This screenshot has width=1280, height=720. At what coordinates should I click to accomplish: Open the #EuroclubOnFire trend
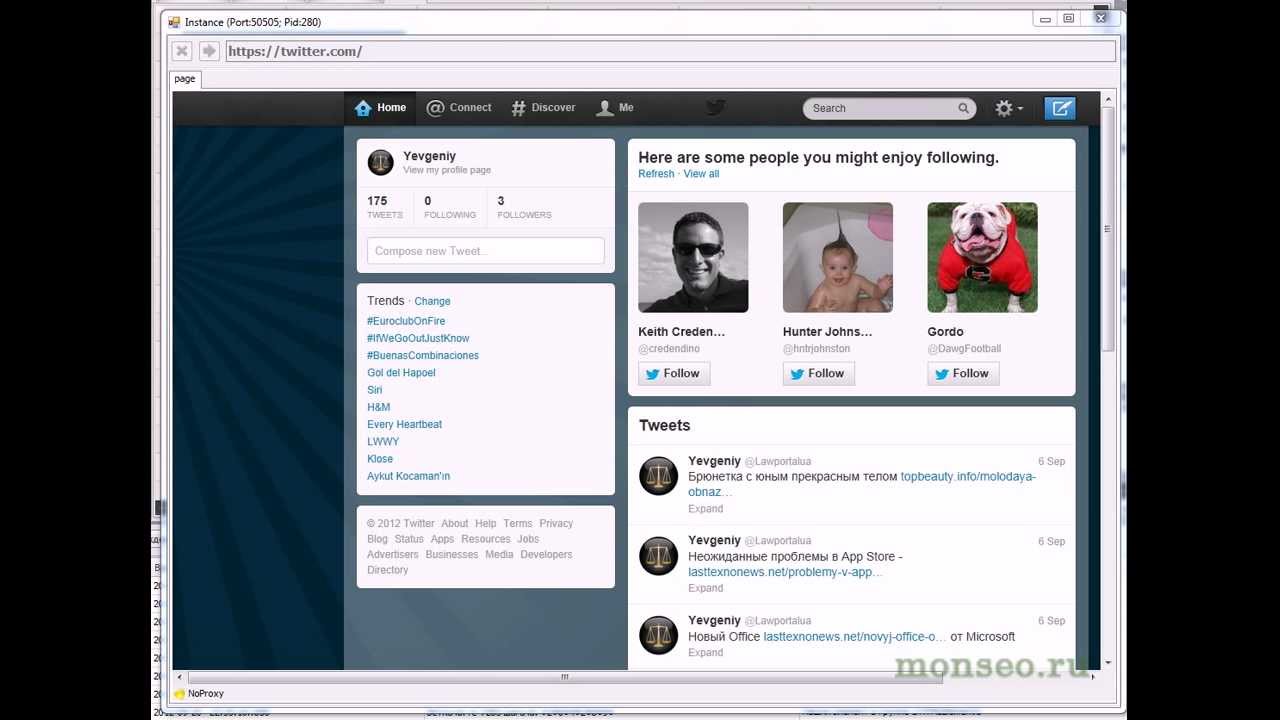click(x=406, y=321)
